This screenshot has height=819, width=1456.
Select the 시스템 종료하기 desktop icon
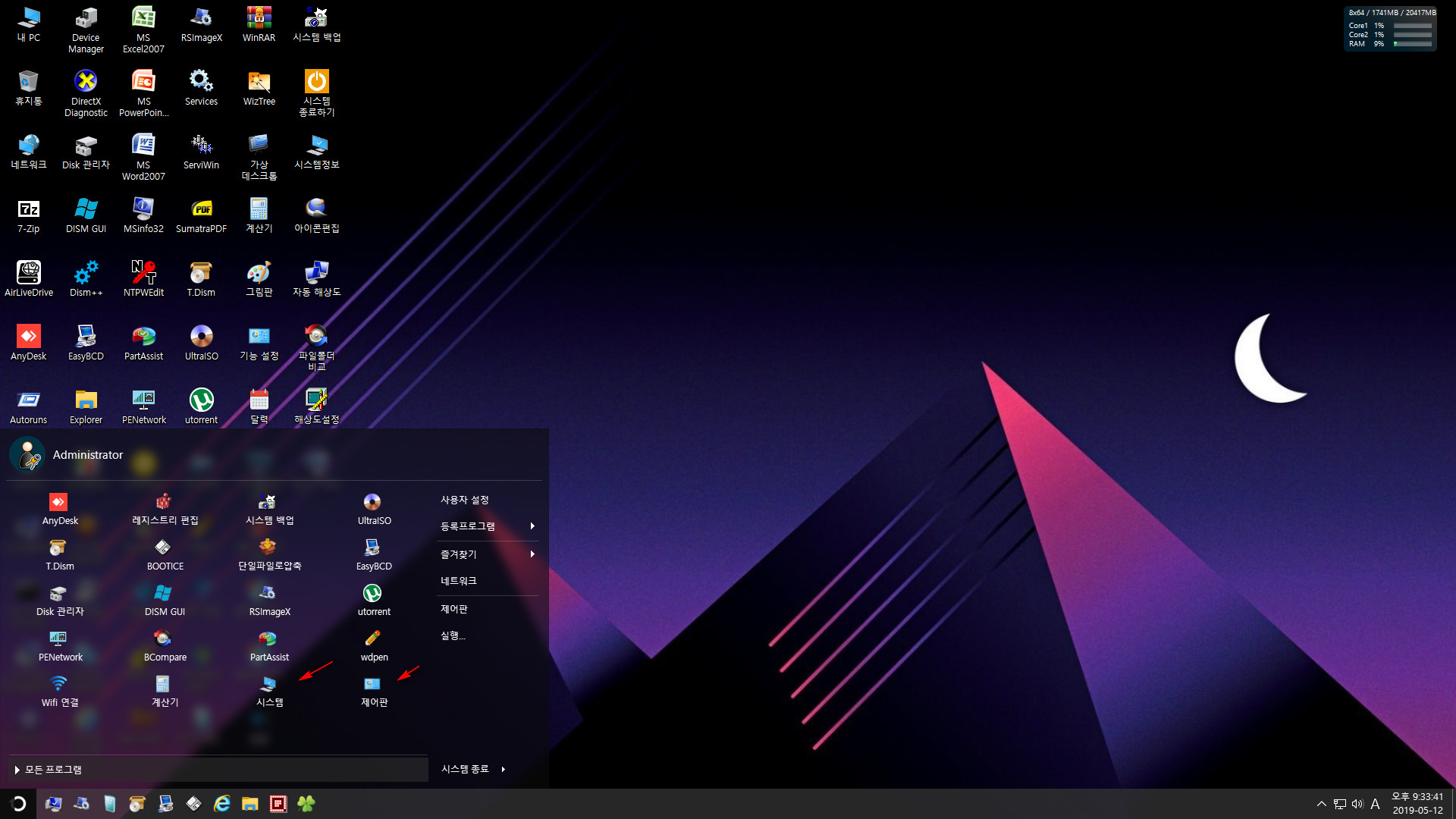(316, 93)
